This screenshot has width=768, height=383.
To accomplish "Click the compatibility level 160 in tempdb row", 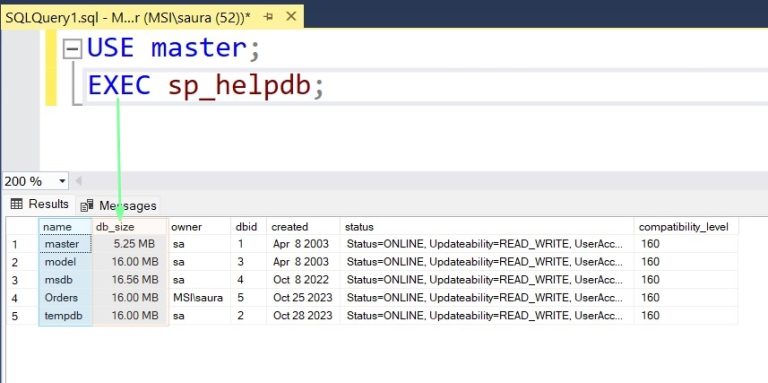I will [x=686, y=316].
